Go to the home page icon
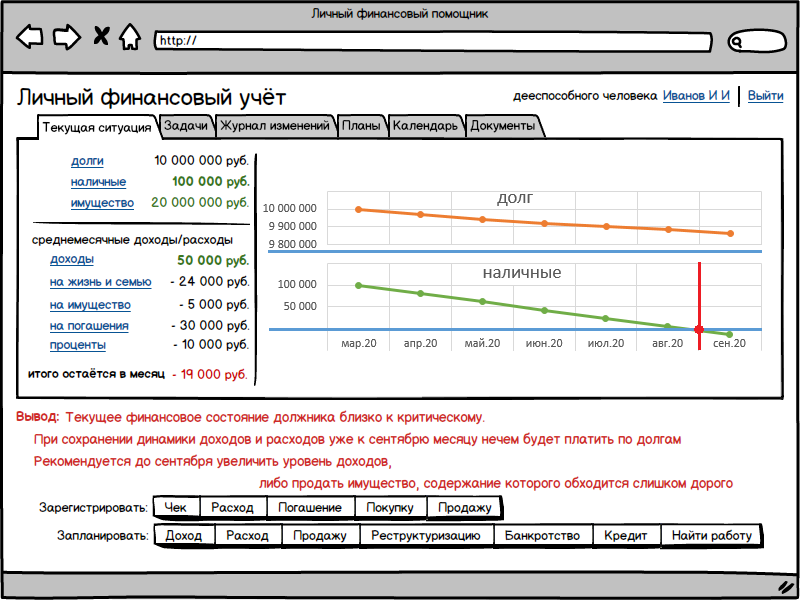The image size is (800, 600). (129, 38)
